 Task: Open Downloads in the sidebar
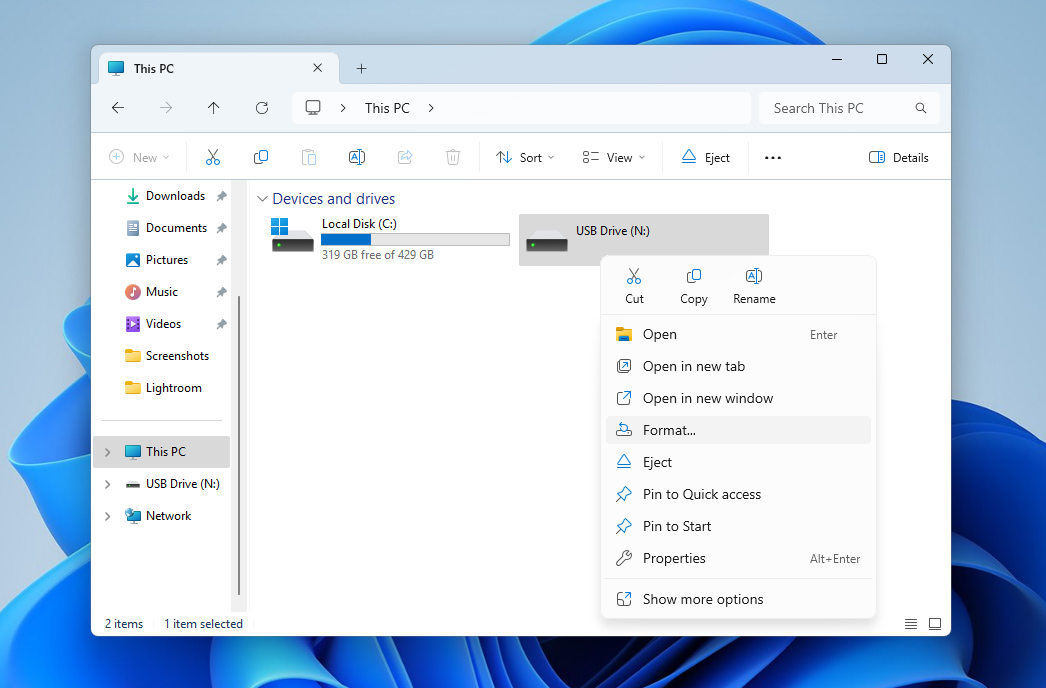175,196
